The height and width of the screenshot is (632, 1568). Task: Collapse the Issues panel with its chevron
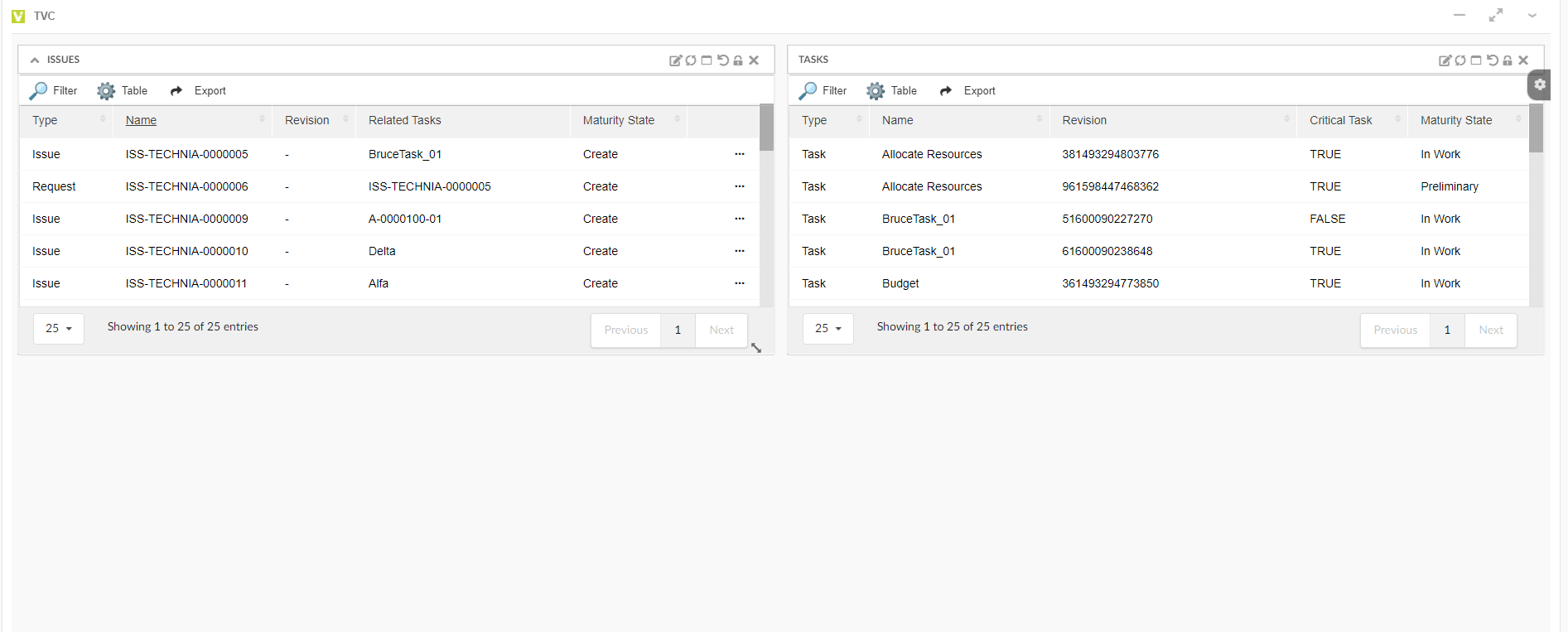(x=35, y=60)
